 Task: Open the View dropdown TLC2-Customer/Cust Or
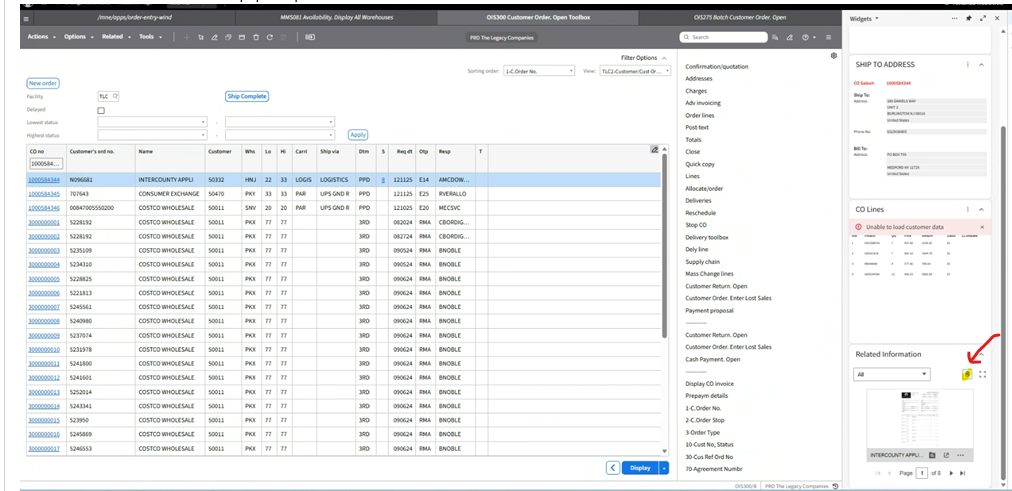point(635,71)
